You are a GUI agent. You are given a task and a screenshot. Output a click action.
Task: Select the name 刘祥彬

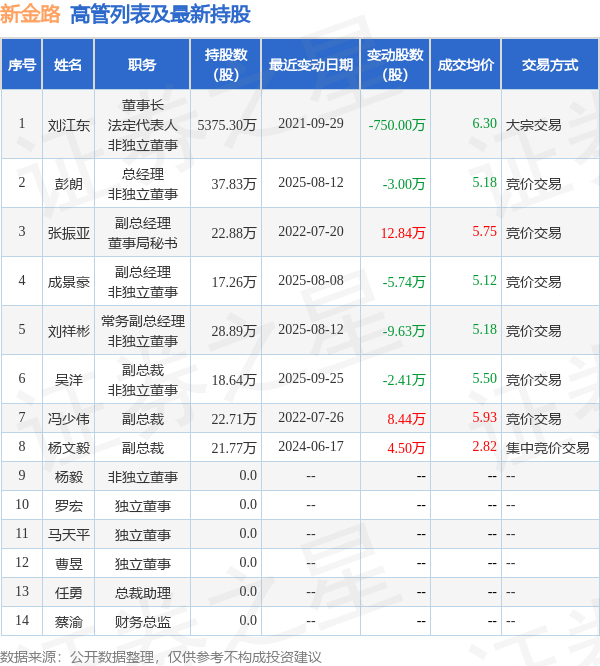[68, 331]
